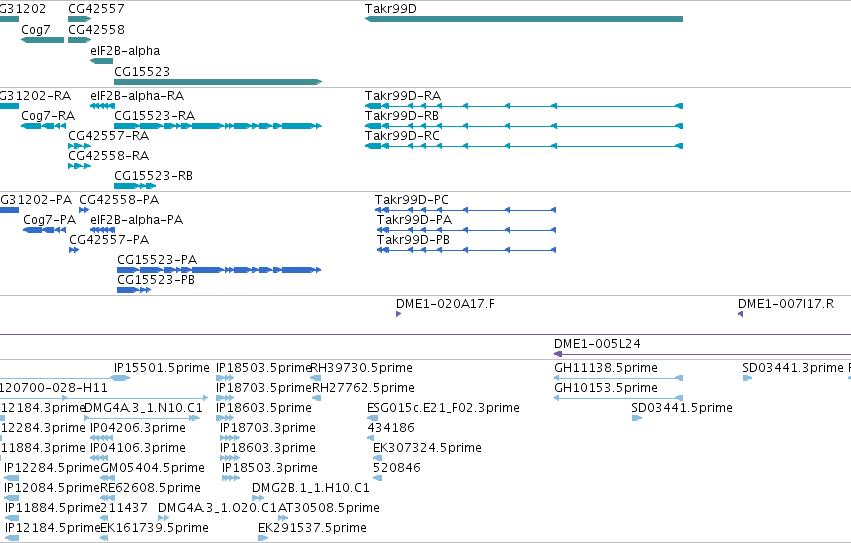Select the SD03441.5prime EST label
Image resolution: width=851 pixels, height=543 pixels.
[x=682, y=408]
